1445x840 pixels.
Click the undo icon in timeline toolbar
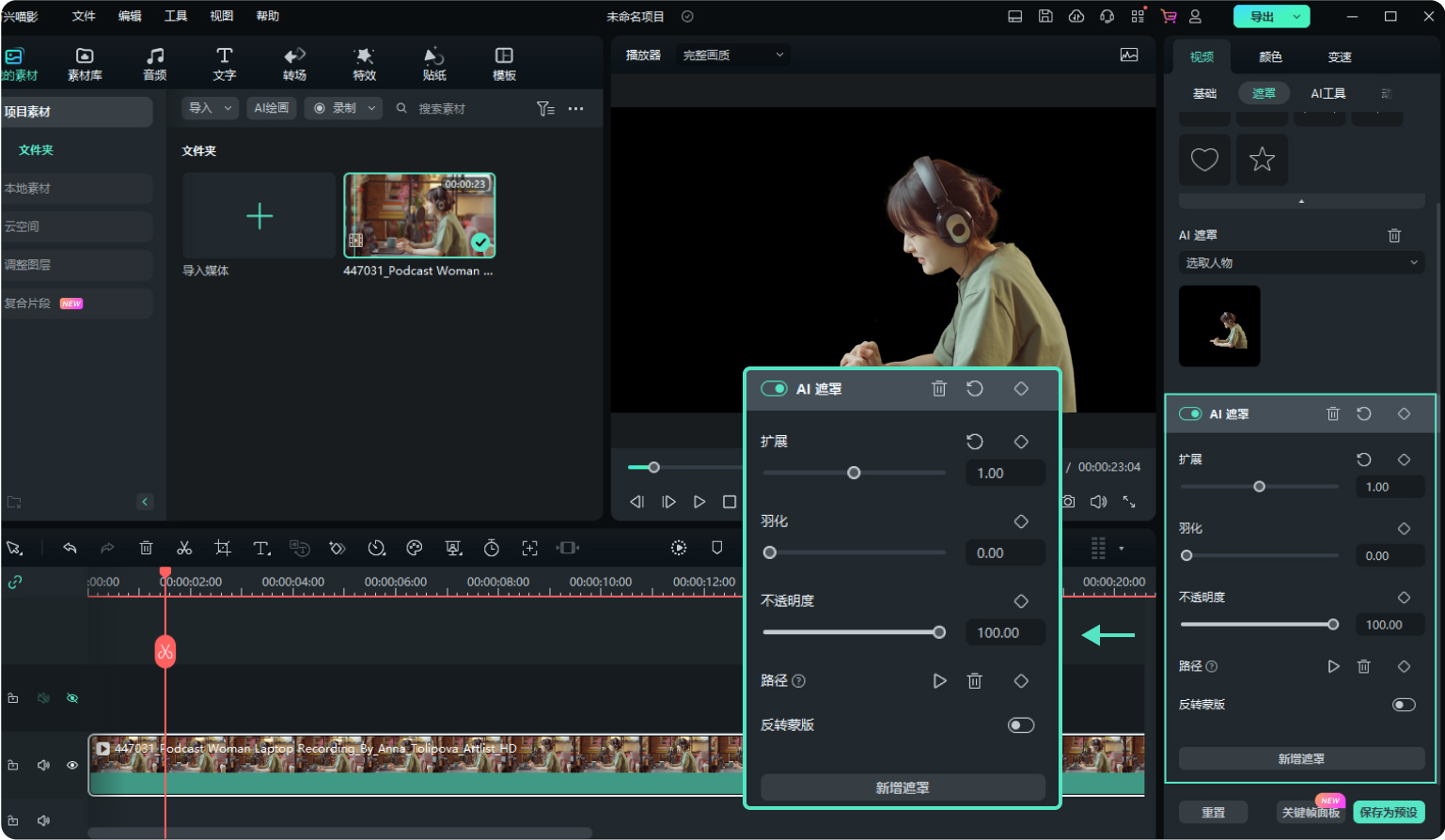(x=70, y=547)
